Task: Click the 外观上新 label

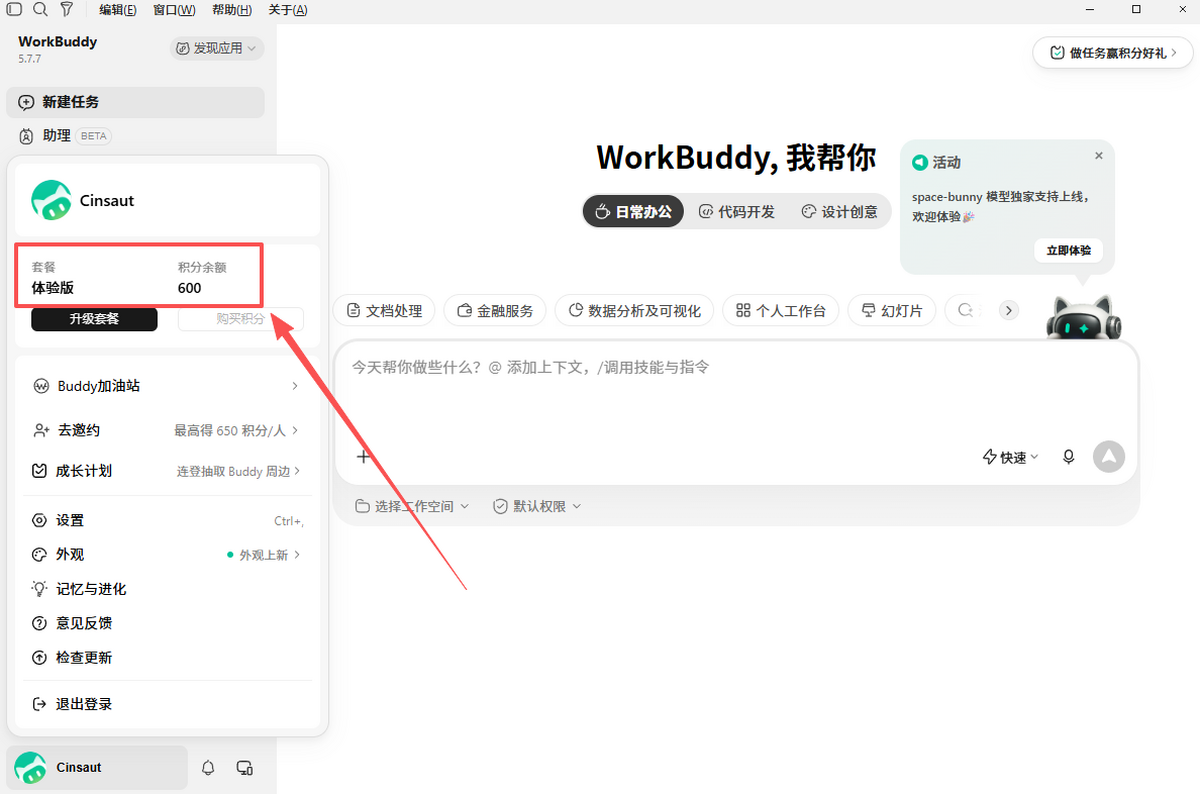Action: coord(263,555)
